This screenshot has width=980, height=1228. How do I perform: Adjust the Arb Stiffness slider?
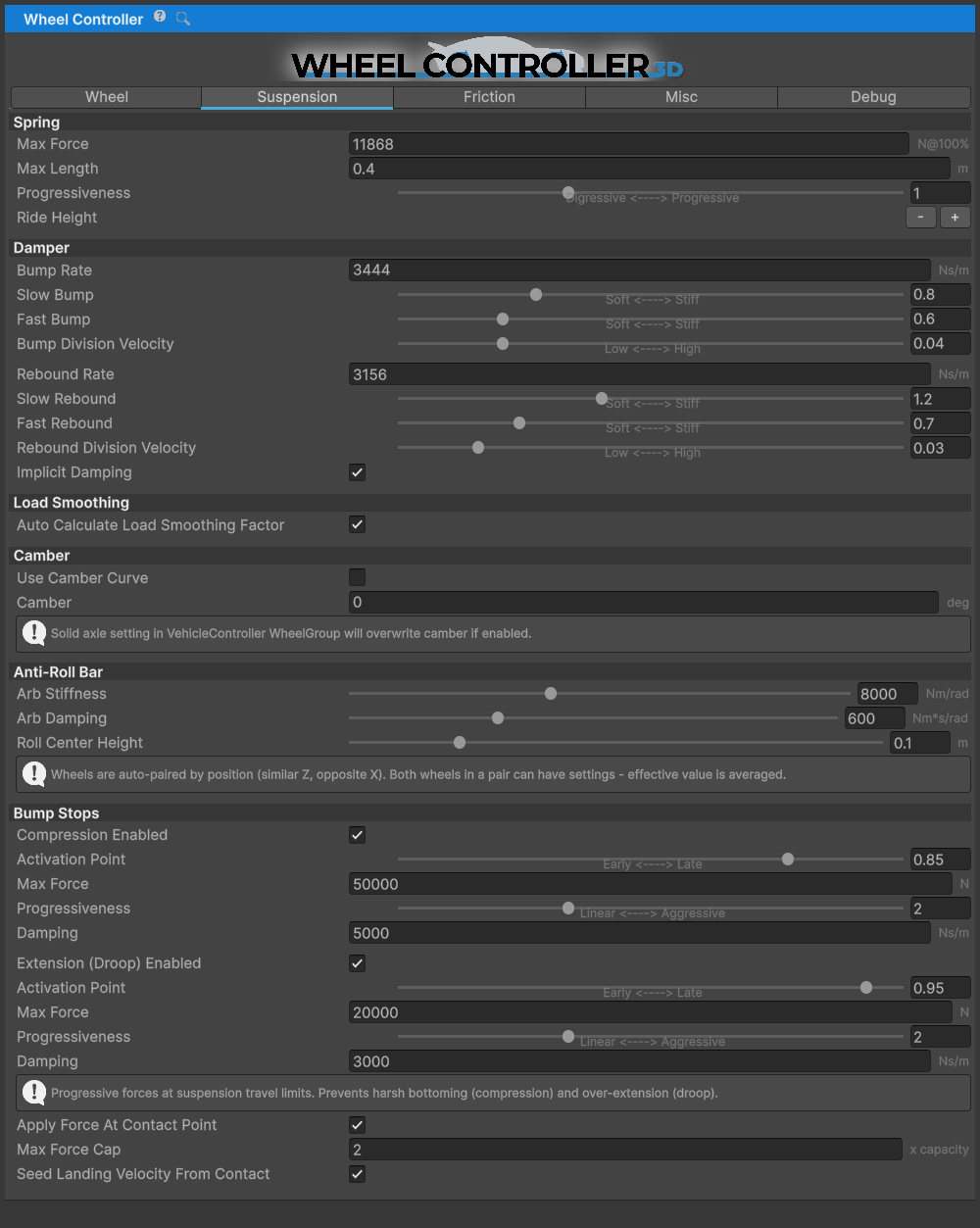point(600,693)
